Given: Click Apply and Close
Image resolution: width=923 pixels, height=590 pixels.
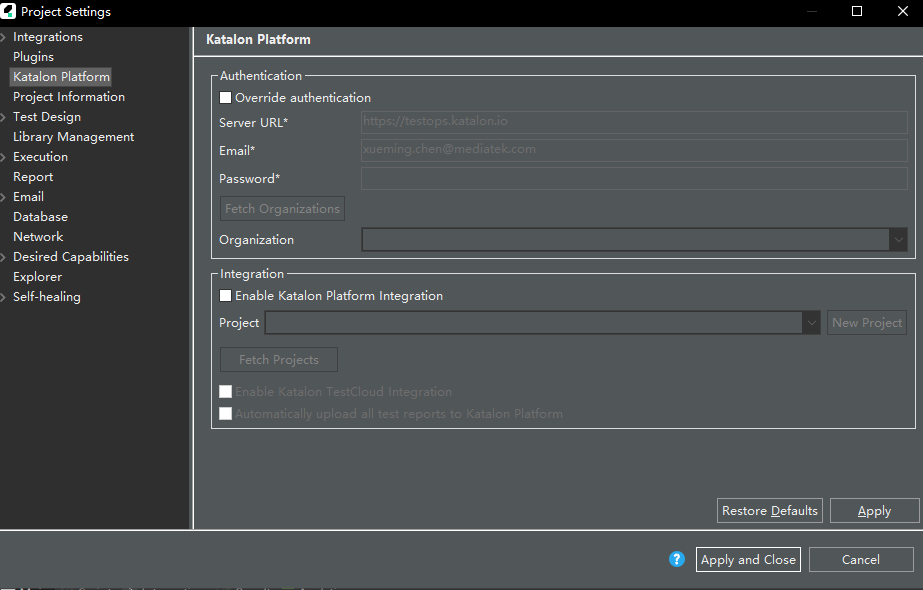Looking at the screenshot, I should click(748, 559).
